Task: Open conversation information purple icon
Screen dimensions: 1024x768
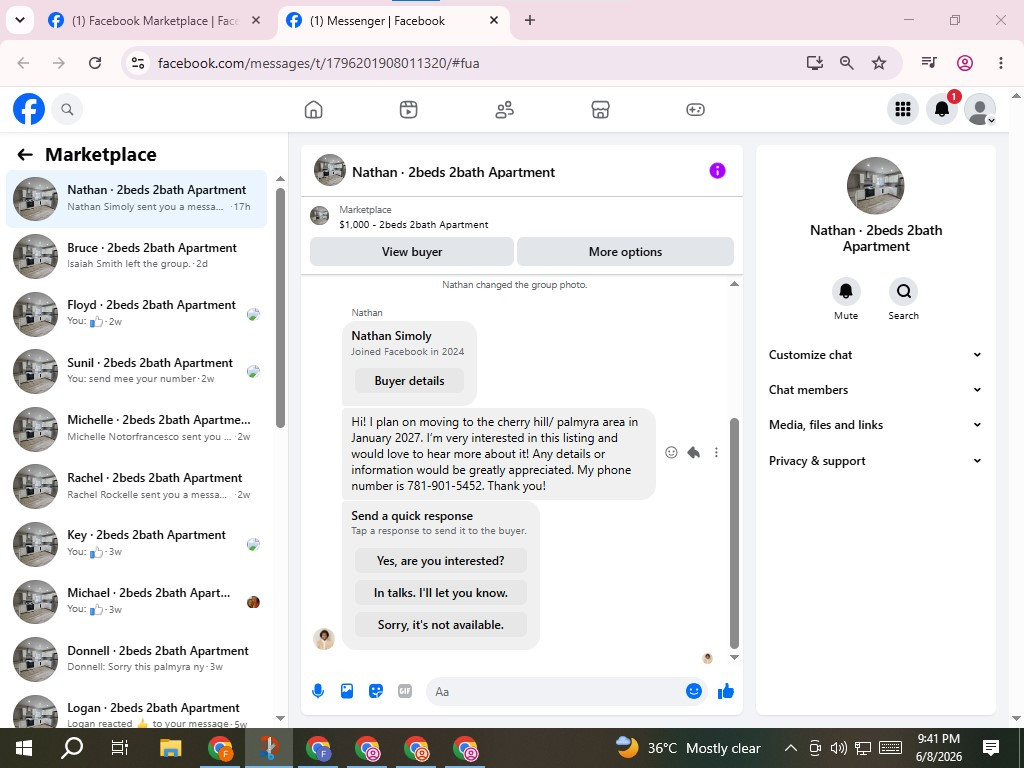Action: pos(717,170)
